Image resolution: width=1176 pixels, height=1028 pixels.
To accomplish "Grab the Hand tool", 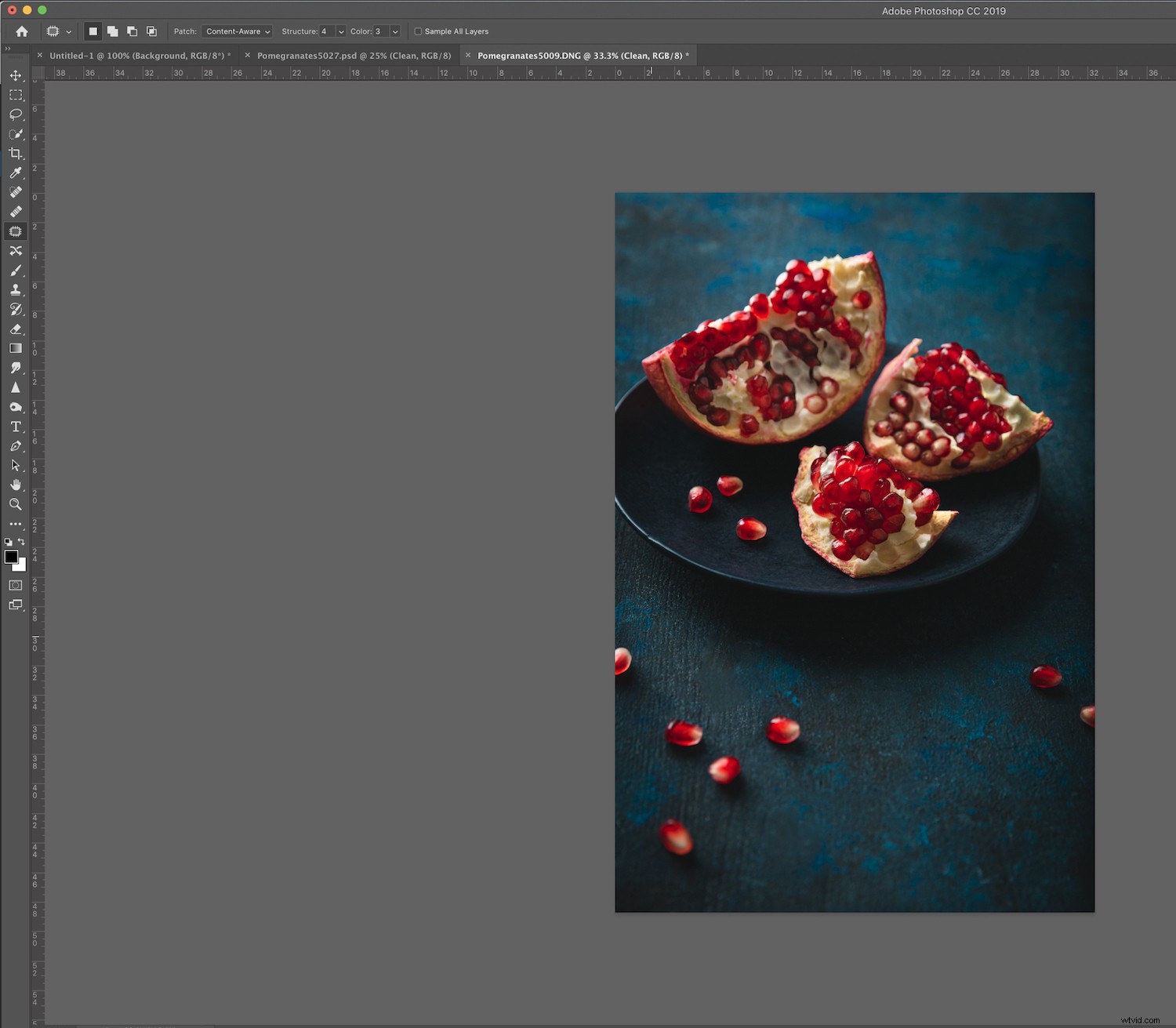I will pos(16,485).
